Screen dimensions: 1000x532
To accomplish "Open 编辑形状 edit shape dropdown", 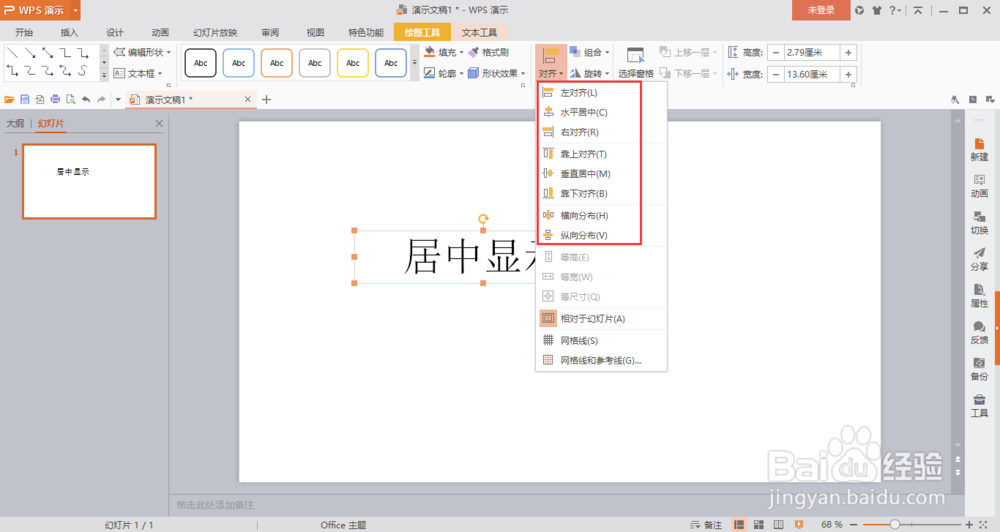I will 142,52.
